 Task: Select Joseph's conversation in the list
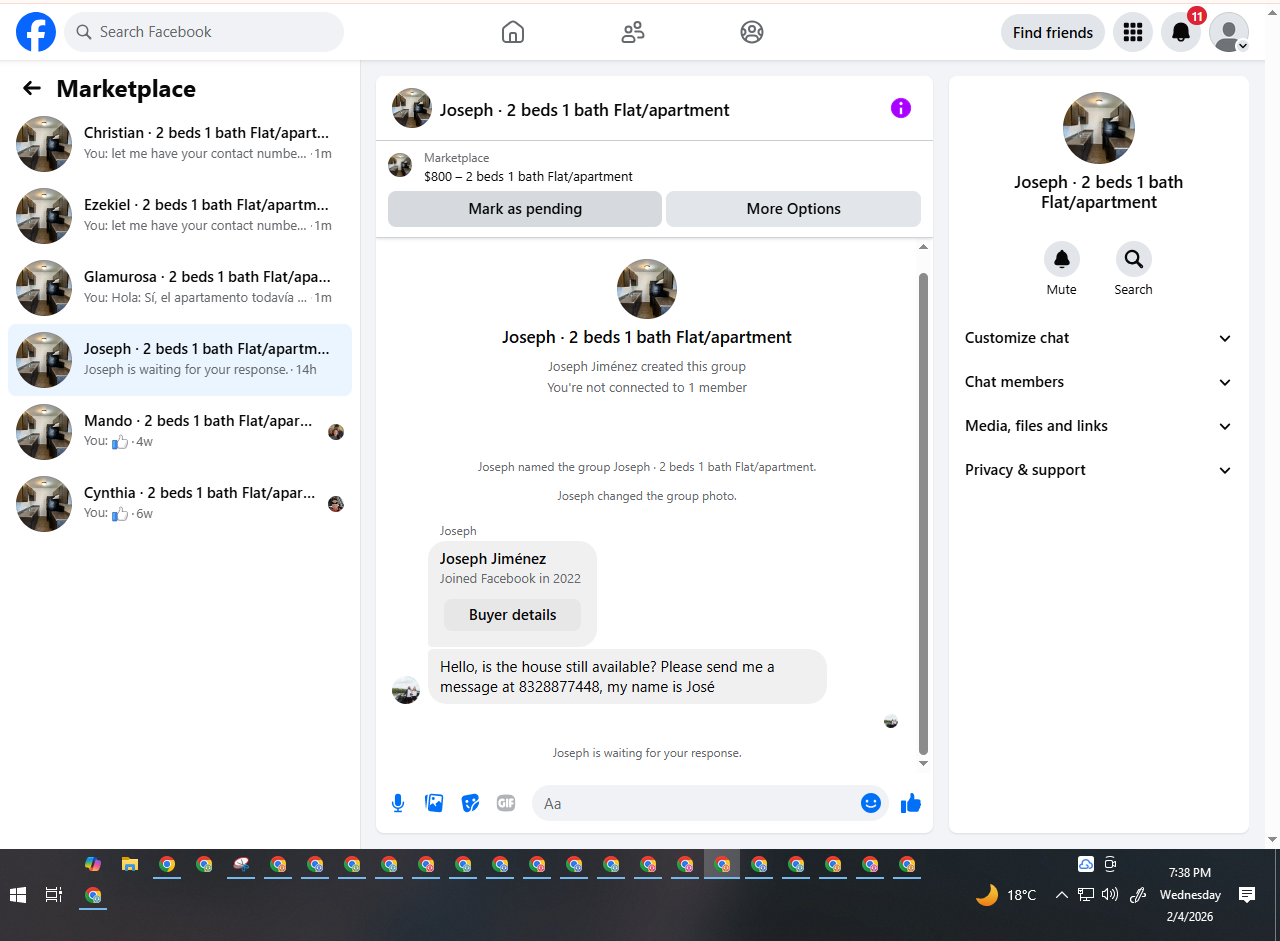click(x=180, y=360)
